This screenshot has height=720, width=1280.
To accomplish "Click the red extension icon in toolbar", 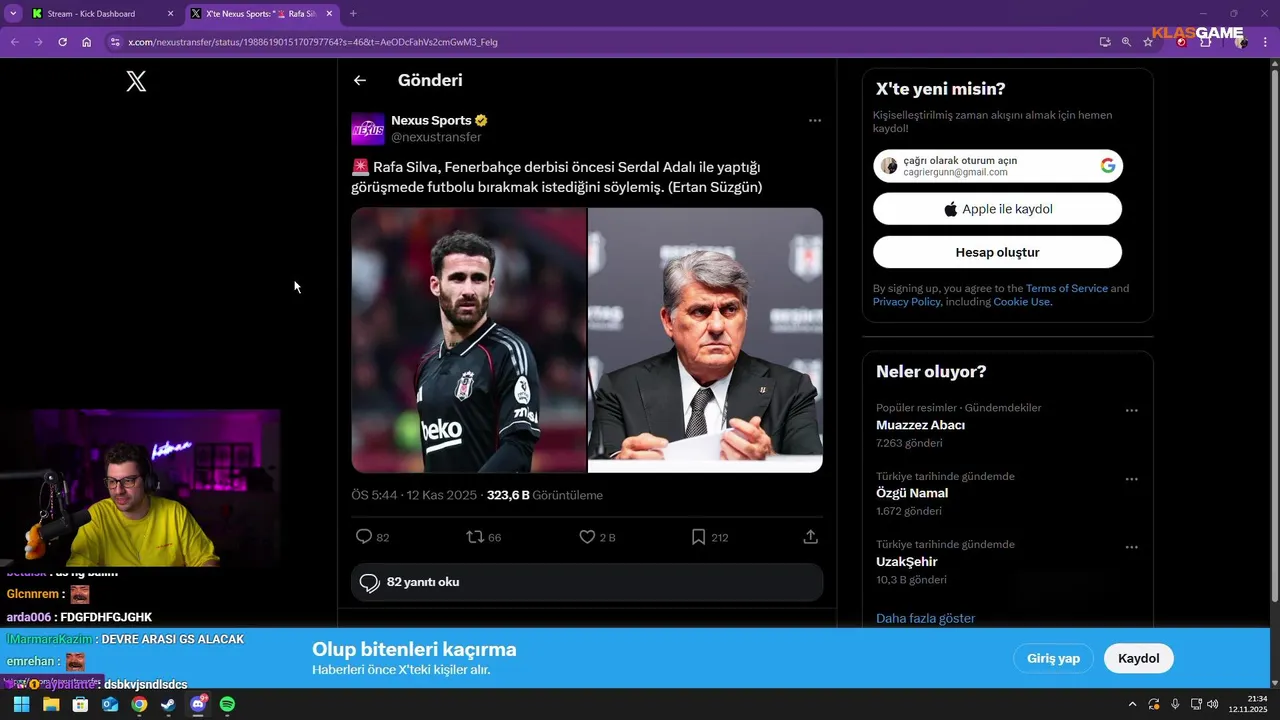I will click(x=1181, y=42).
